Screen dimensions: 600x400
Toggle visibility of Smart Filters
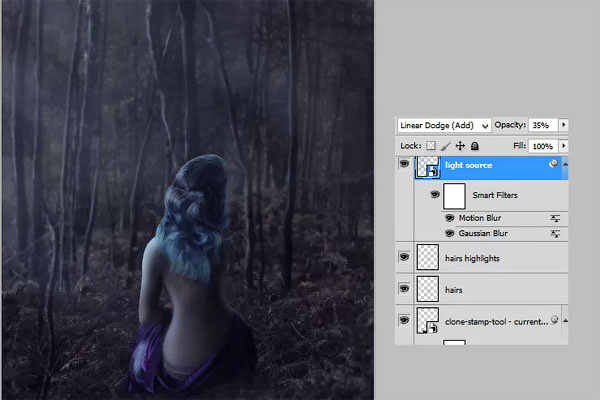435,194
